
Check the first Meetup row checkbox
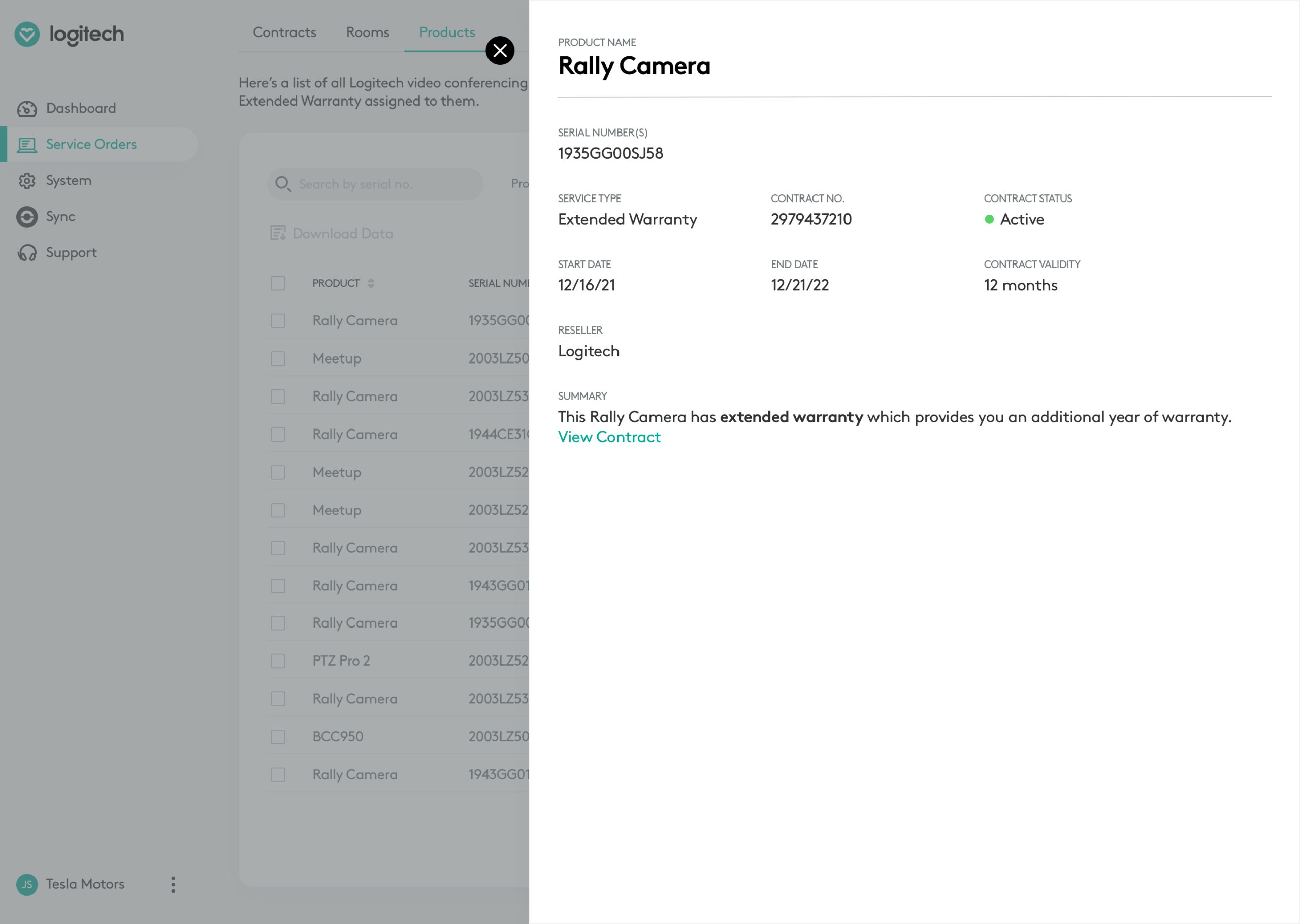[x=278, y=358]
